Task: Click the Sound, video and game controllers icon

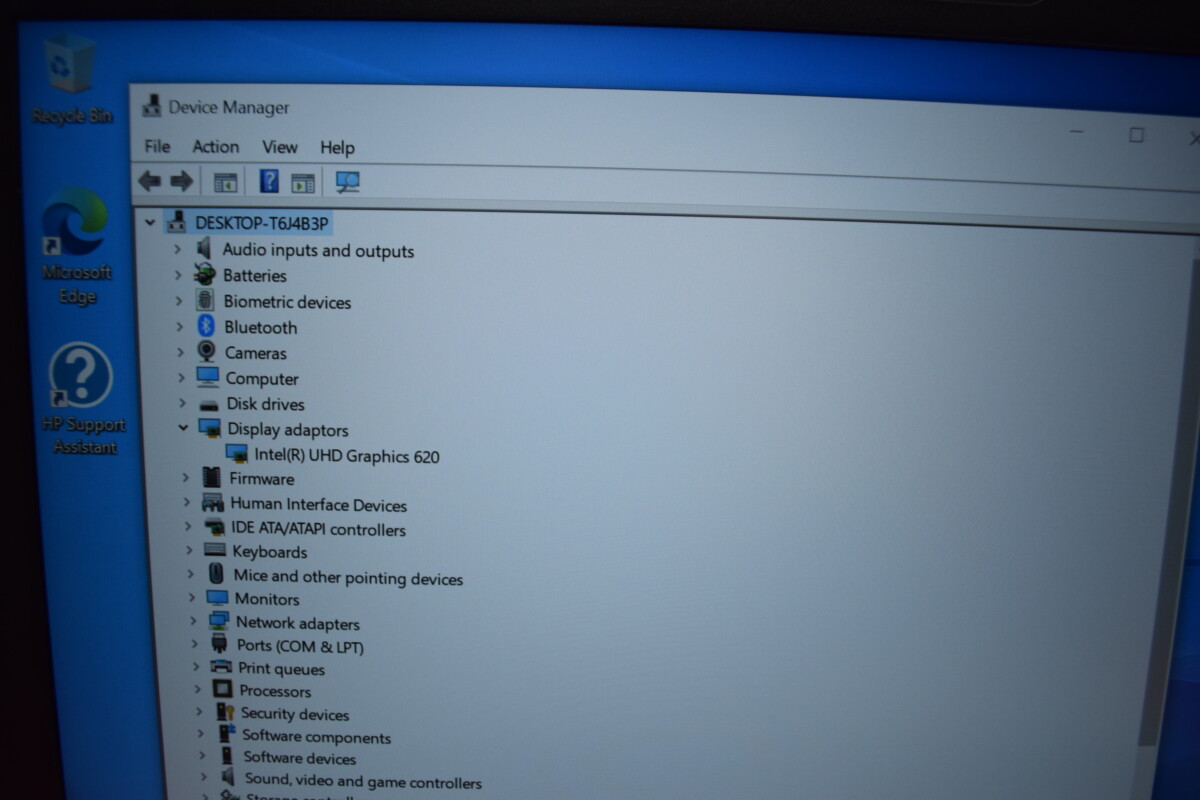Action: pyautogui.click(x=228, y=779)
